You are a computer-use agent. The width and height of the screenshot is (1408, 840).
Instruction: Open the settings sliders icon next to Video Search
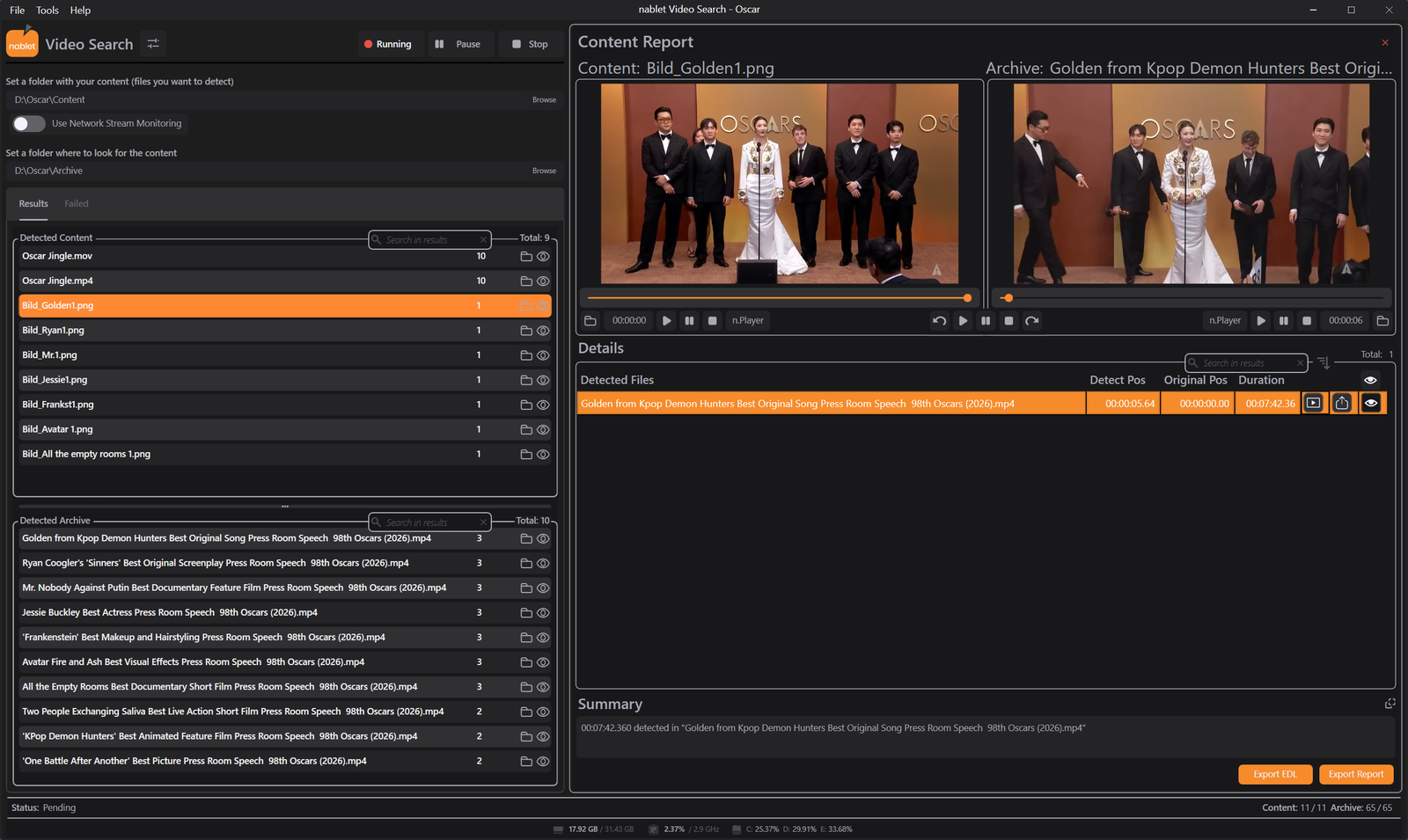pos(153,43)
